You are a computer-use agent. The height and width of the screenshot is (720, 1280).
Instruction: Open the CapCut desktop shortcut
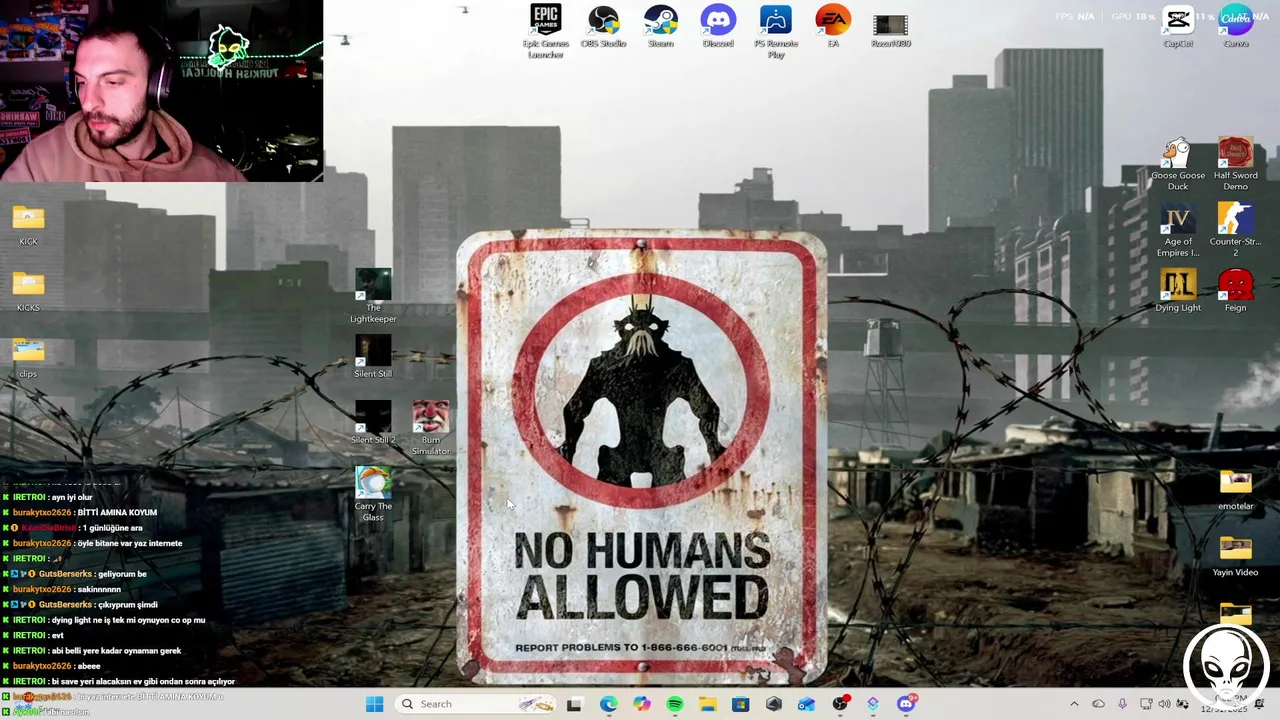pos(1178,27)
